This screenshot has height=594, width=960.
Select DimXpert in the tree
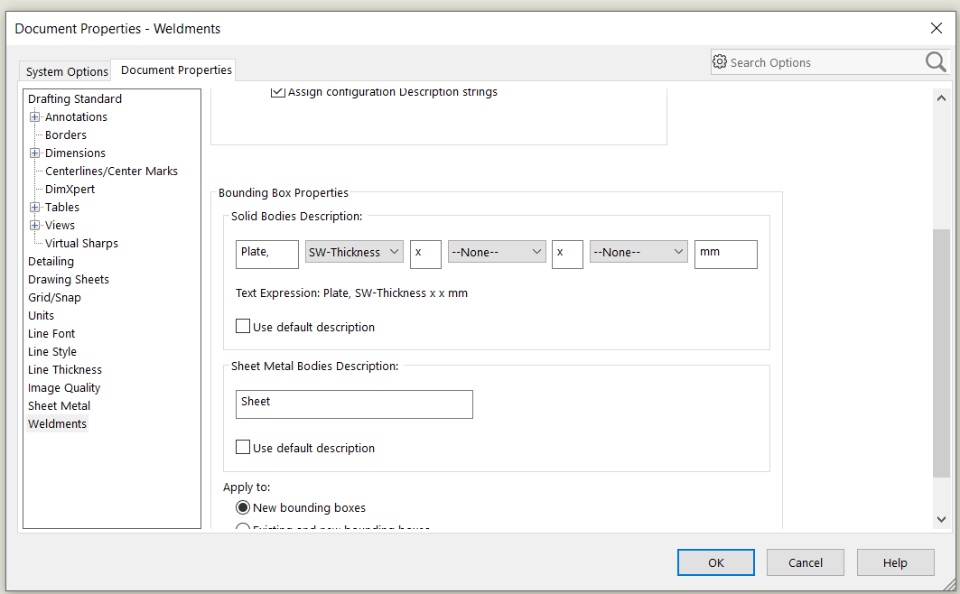(70, 189)
